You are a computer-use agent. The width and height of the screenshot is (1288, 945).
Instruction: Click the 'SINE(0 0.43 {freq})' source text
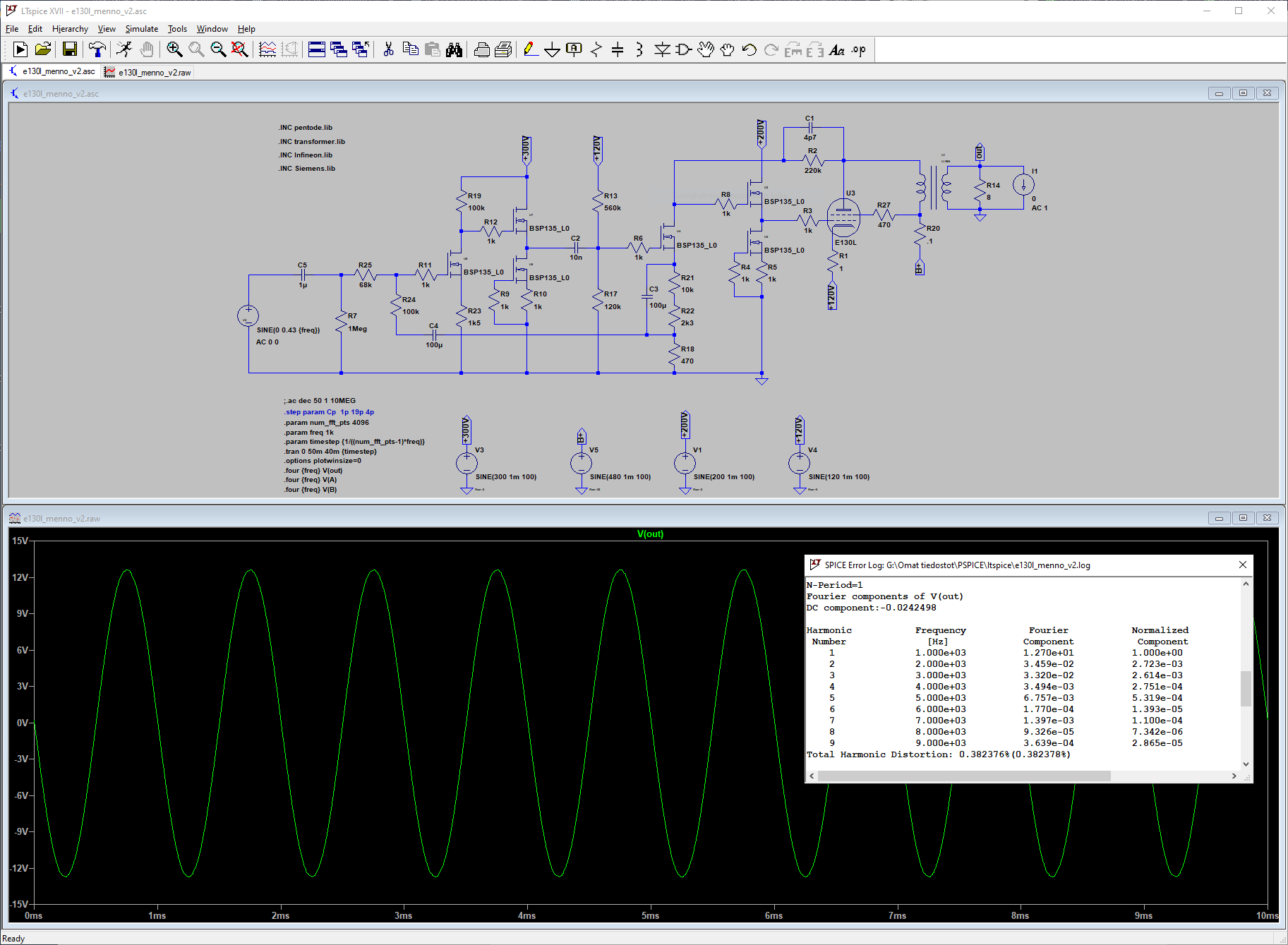click(288, 330)
